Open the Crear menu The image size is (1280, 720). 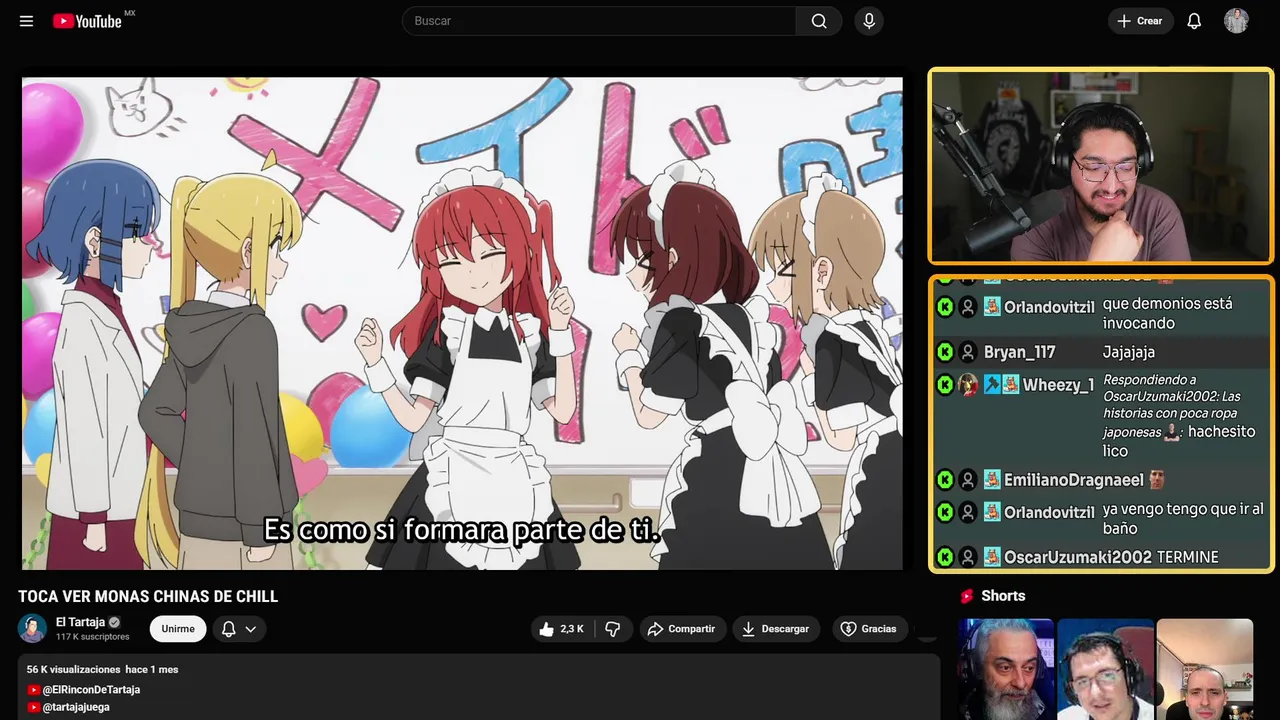(x=1140, y=21)
